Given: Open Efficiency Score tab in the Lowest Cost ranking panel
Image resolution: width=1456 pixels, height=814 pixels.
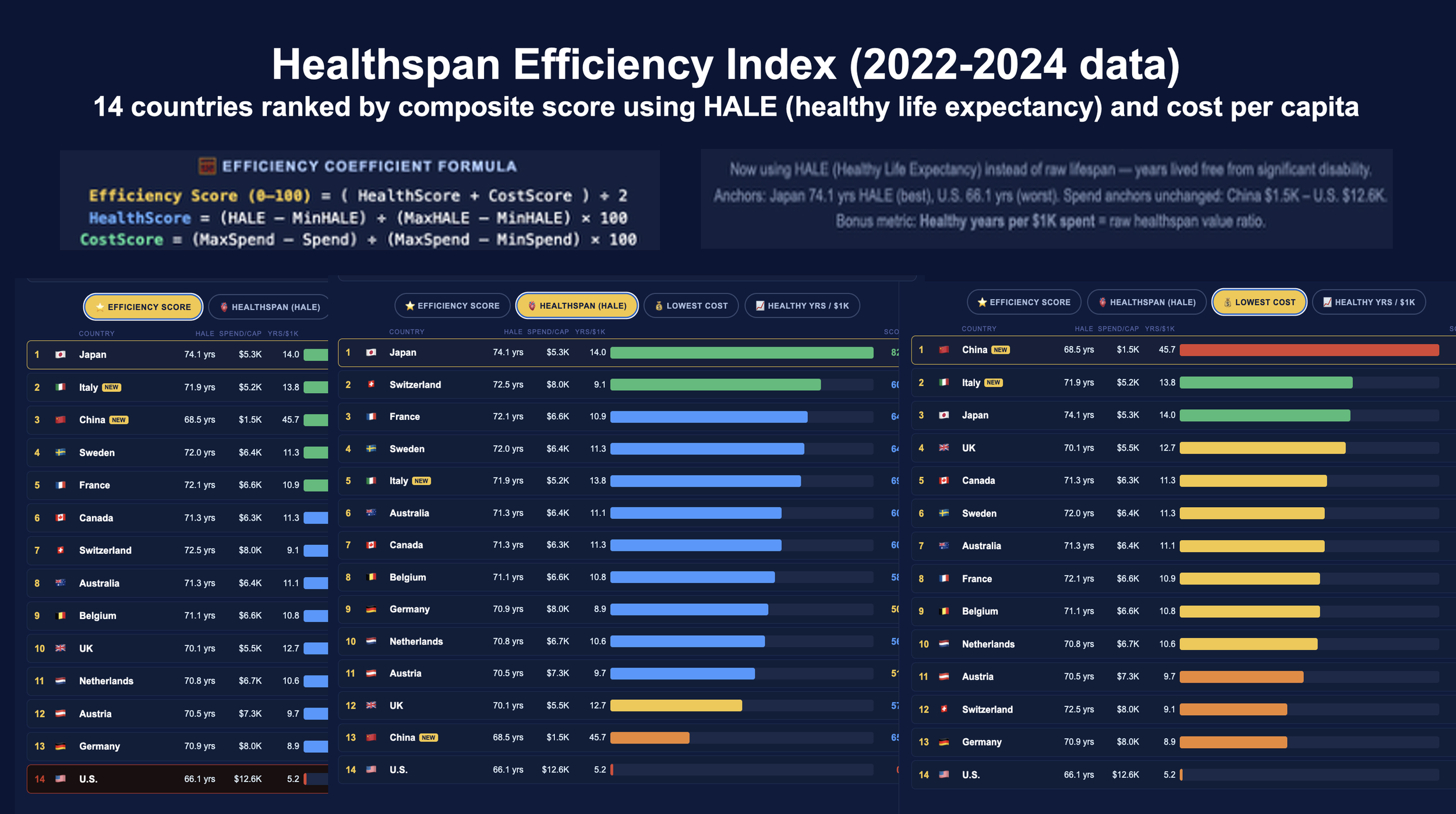Looking at the screenshot, I should [x=1024, y=302].
